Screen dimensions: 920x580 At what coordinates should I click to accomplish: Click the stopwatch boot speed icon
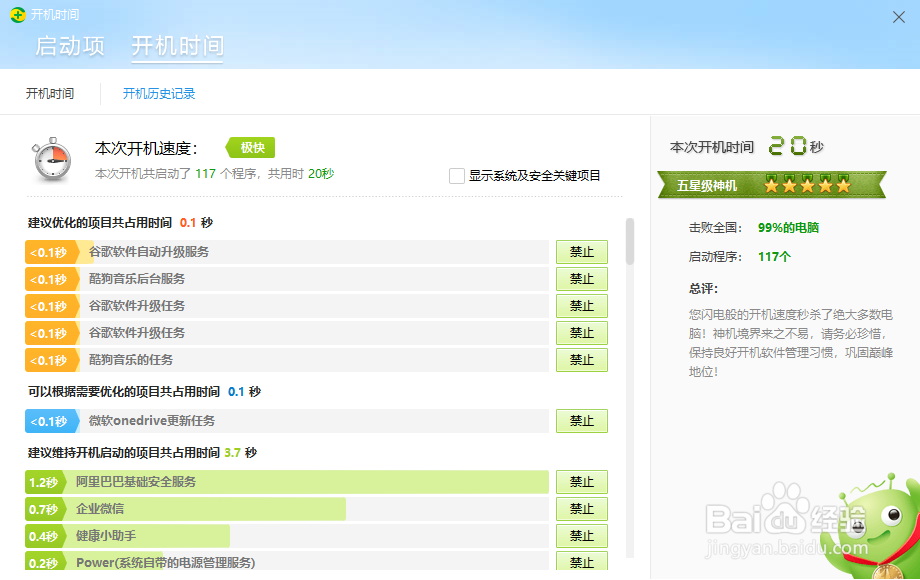point(52,160)
